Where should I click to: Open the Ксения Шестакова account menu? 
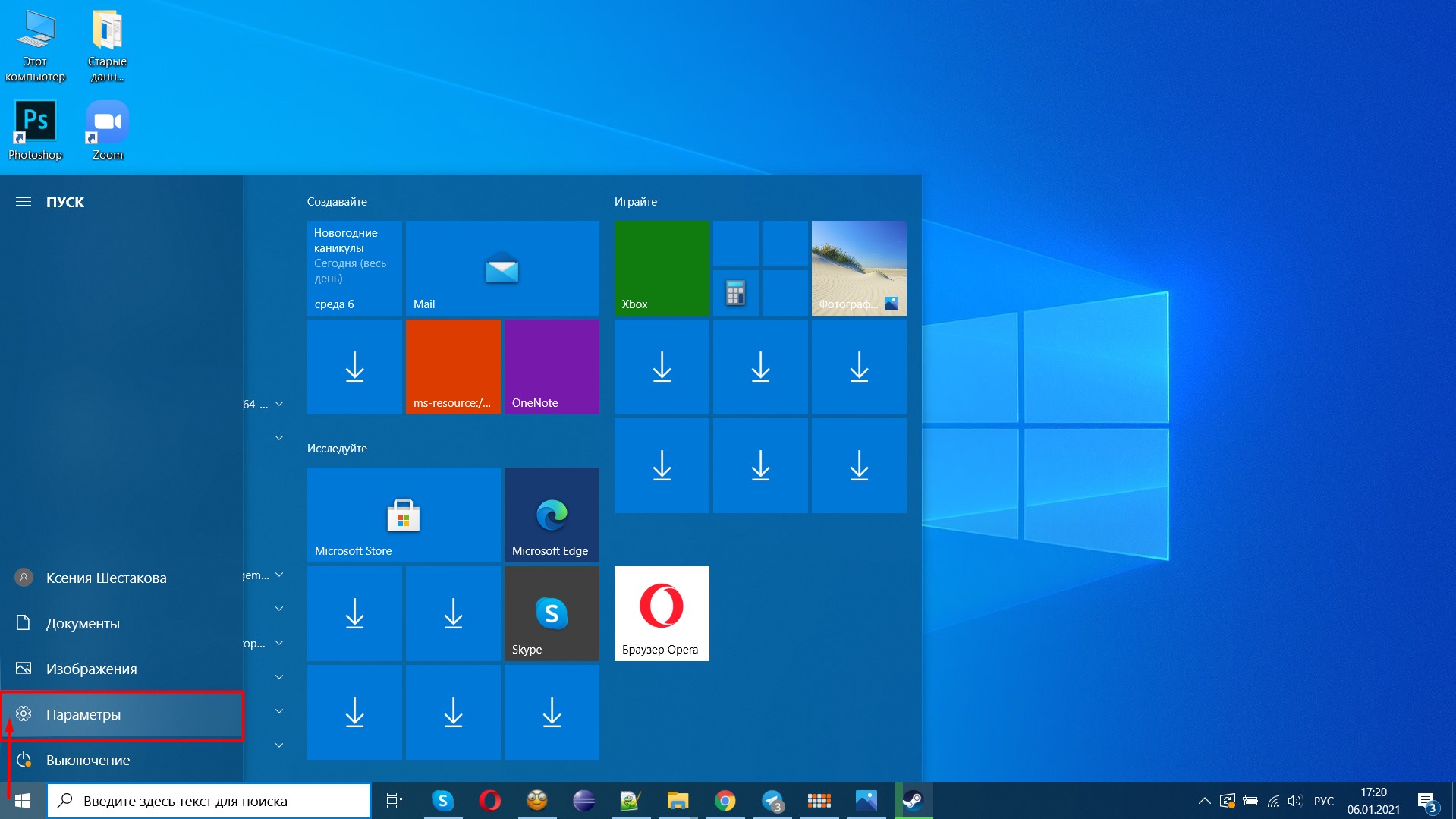pos(105,578)
